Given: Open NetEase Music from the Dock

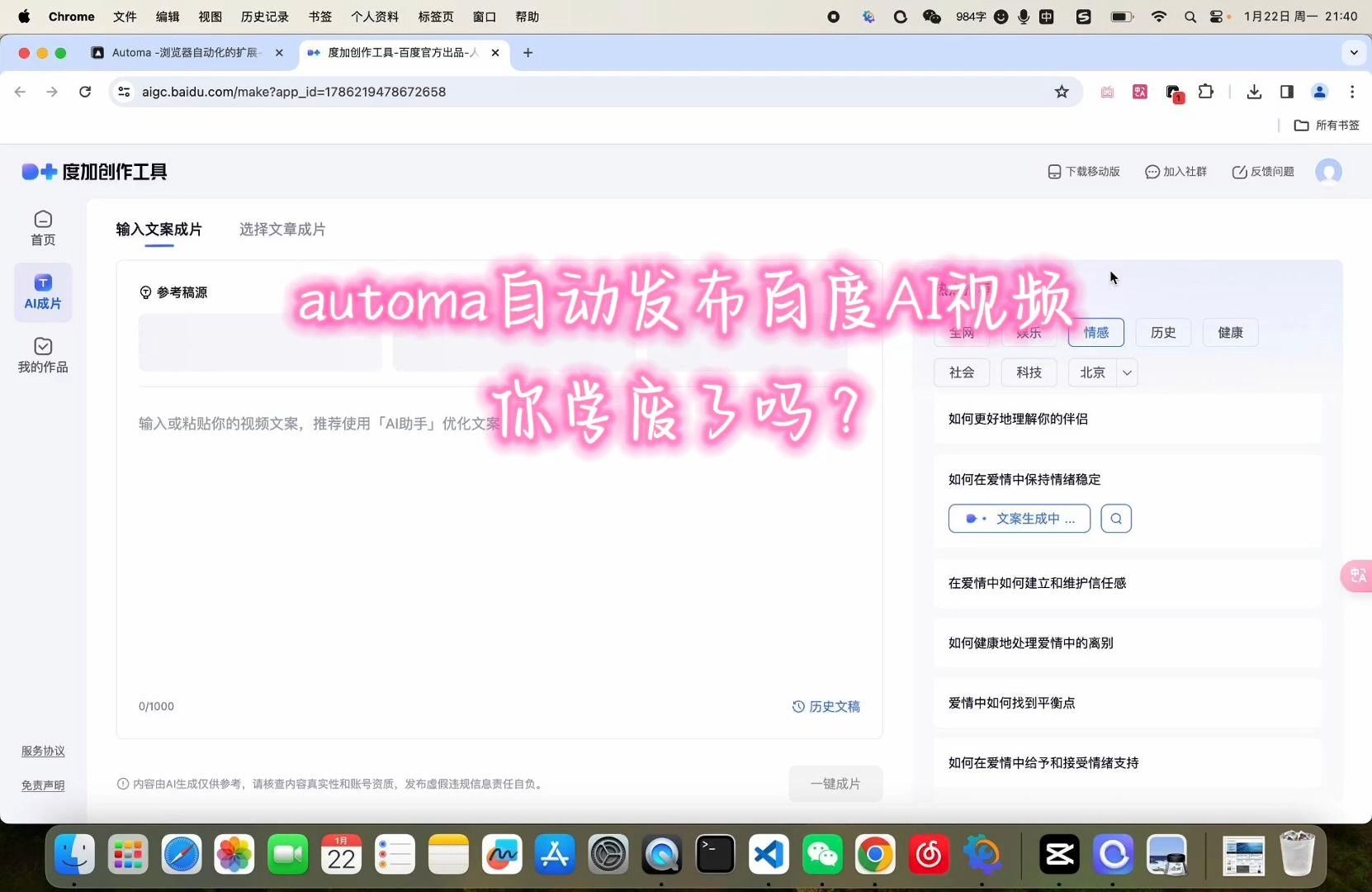Looking at the screenshot, I should (x=929, y=854).
